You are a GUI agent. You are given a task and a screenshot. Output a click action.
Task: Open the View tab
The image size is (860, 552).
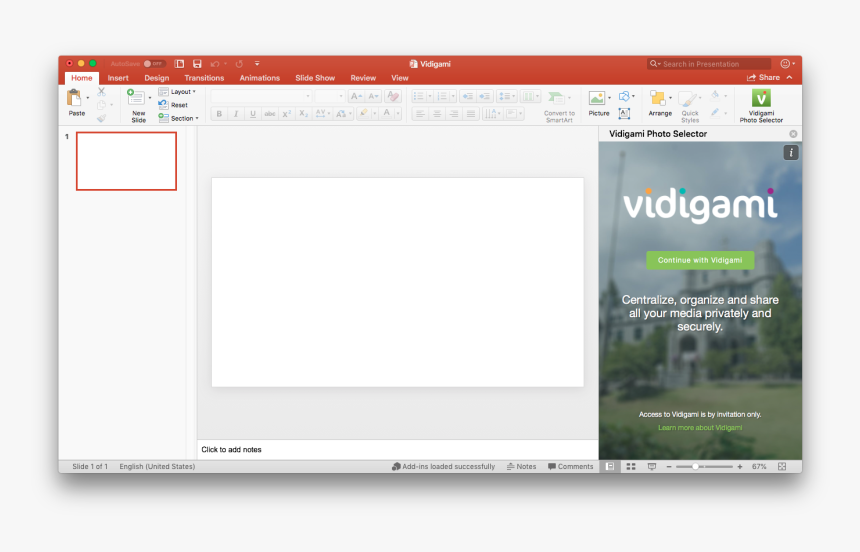pos(400,78)
